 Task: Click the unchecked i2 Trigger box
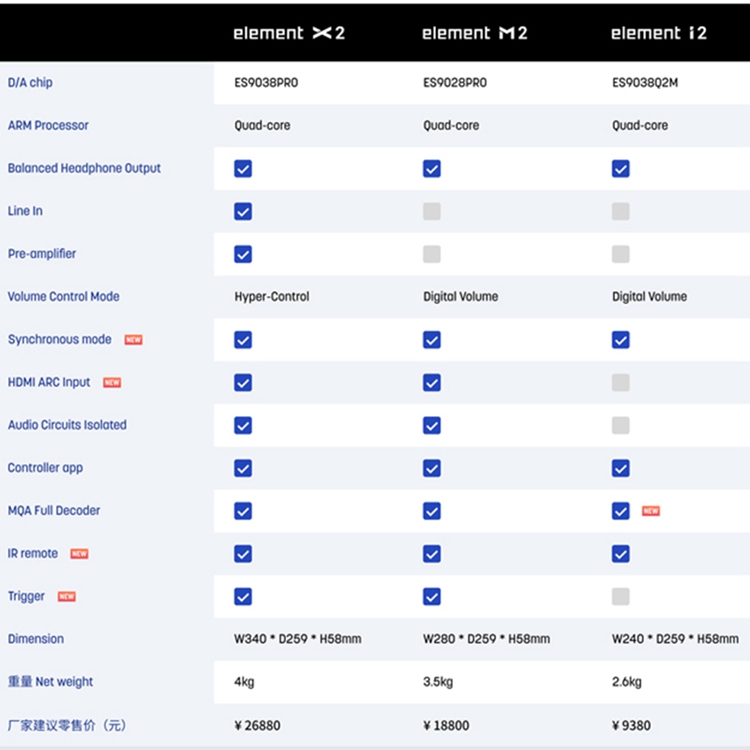[621, 597]
